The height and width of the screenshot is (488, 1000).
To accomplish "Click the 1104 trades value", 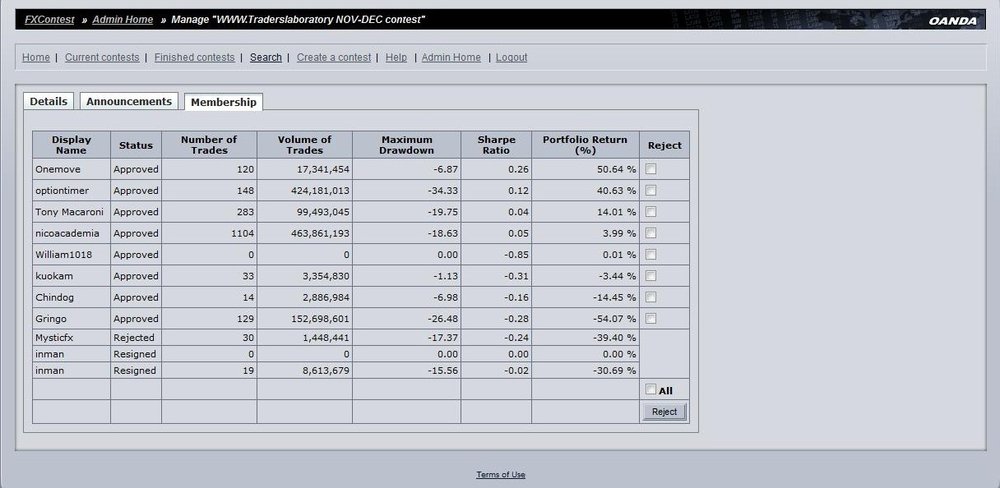I will (x=242, y=233).
